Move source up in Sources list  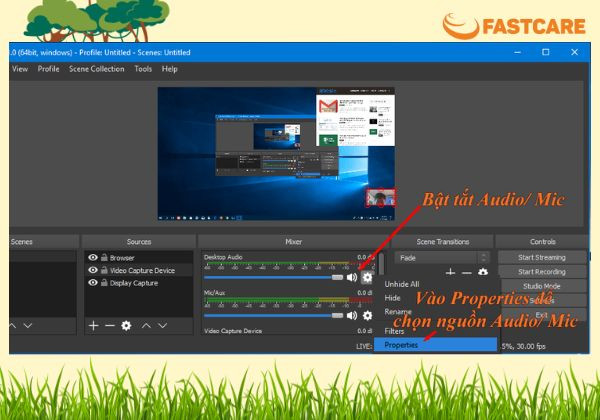coord(146,326)
